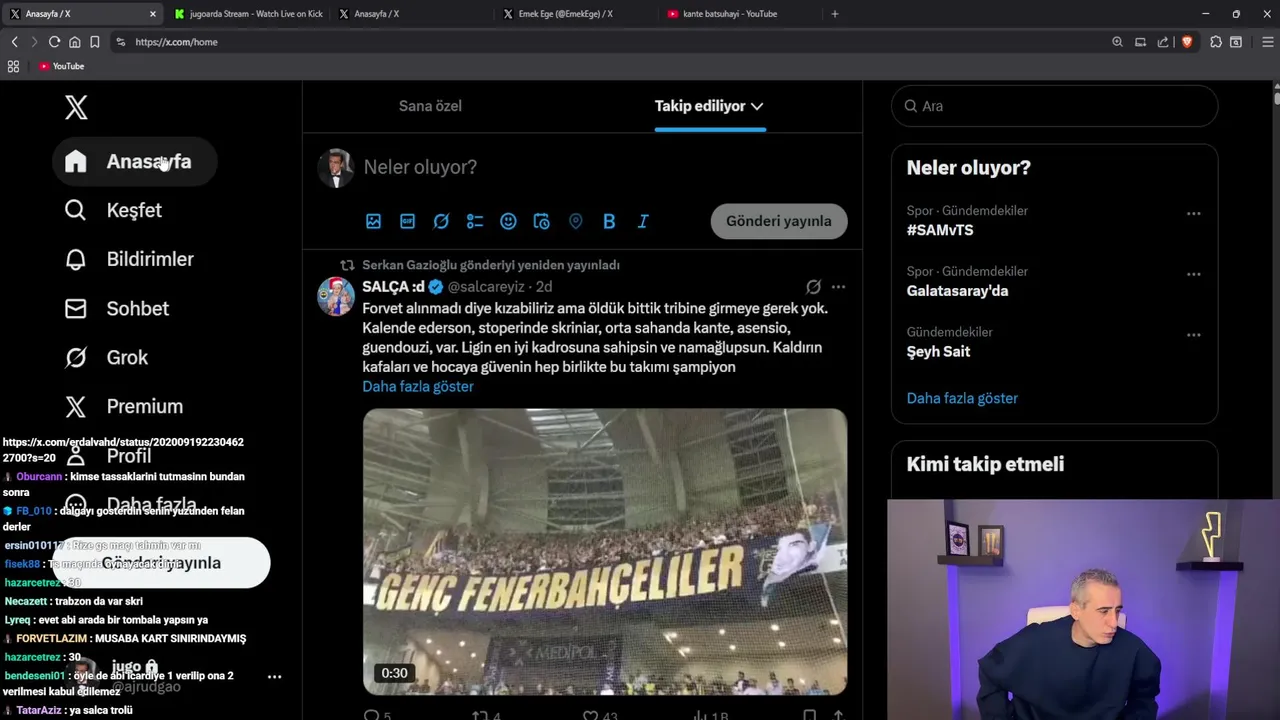
Task: Open the YouTube bookmark
Action: tap(61, 66)
